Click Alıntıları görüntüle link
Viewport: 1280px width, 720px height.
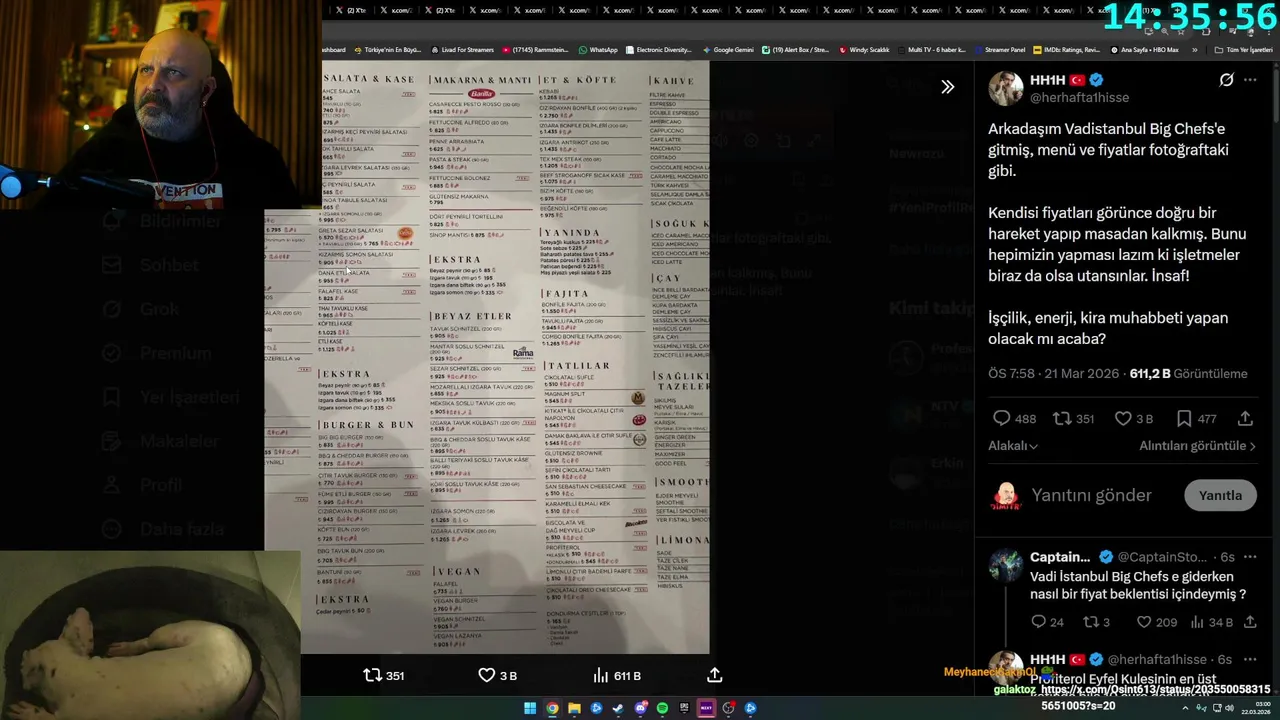pyautogui.click(x=1197, y=446)
